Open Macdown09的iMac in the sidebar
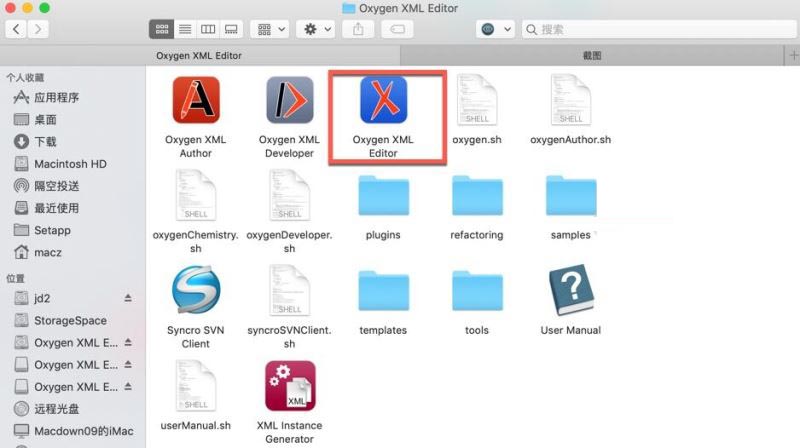This screenshot has width=800, height=448. (x=73, y=431)
